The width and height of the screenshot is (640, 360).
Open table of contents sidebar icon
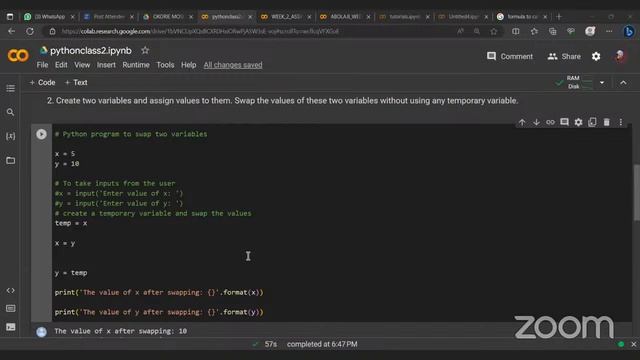[x=11, y=88]
